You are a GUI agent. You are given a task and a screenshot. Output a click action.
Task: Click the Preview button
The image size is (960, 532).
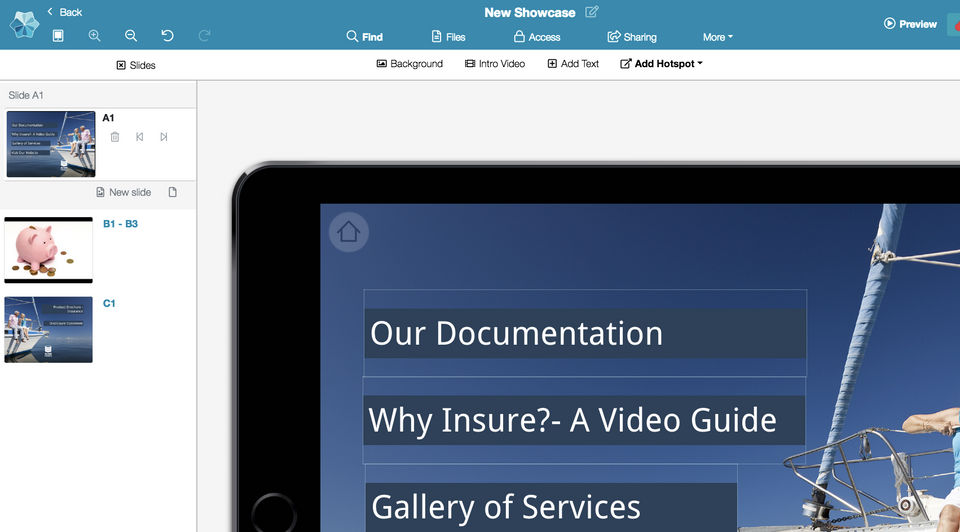click(x=910, y=24)
